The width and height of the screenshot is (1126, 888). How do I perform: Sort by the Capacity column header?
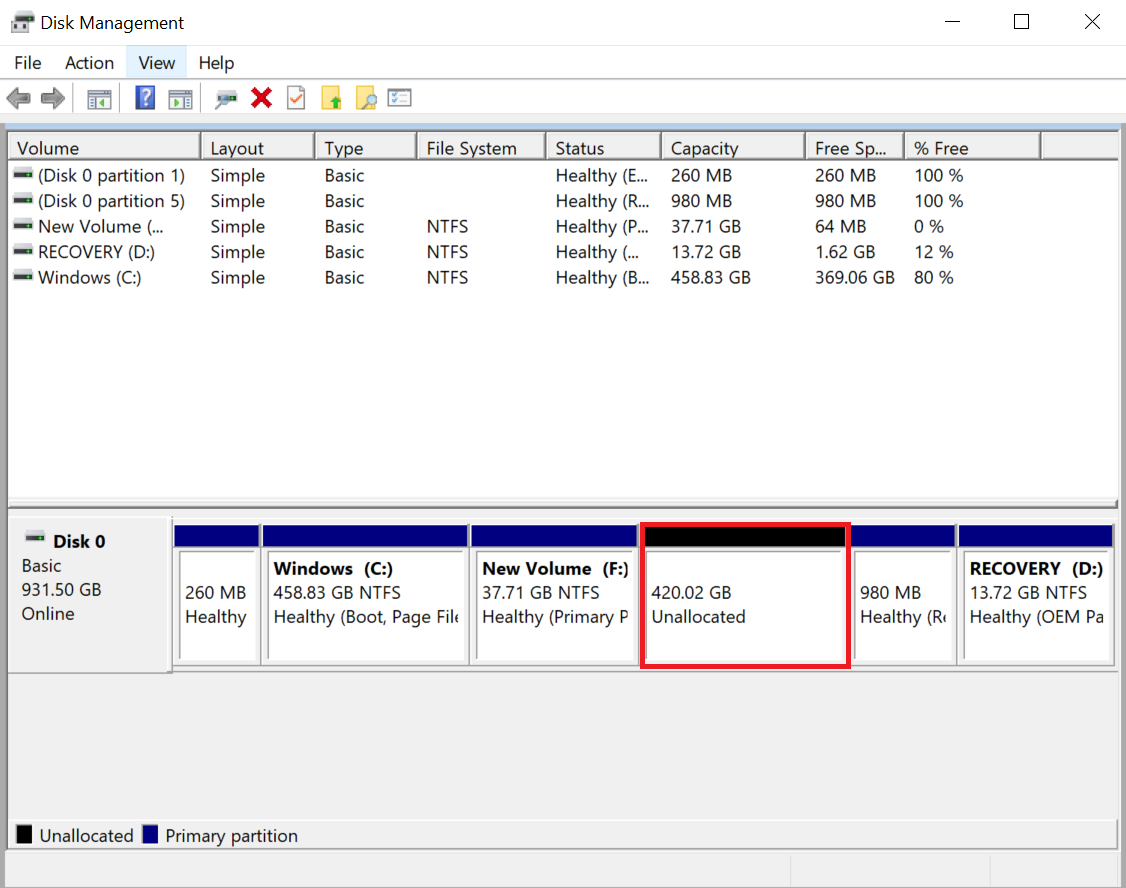pyautogui.click(x=733, y=146)
